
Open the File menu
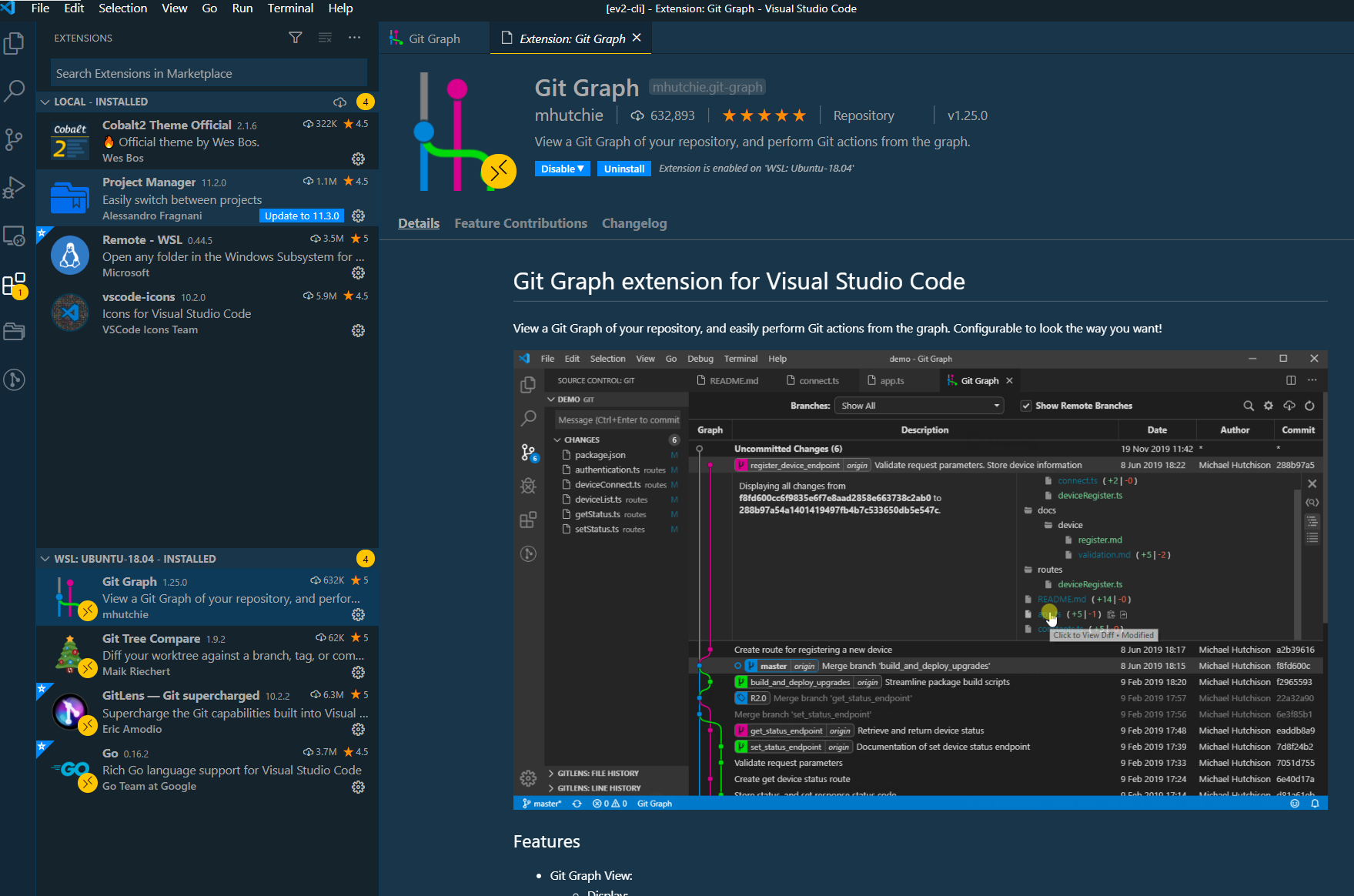(40, 8)
